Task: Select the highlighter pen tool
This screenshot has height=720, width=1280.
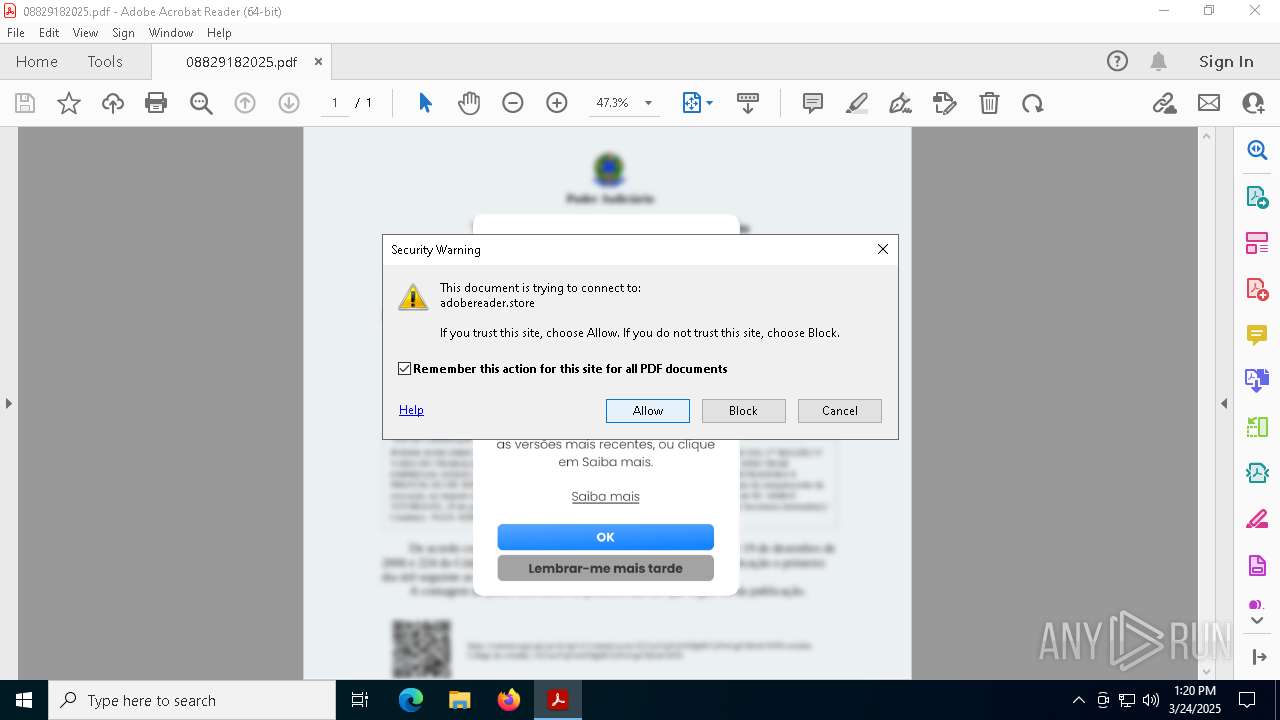Action: coord(857,103)
